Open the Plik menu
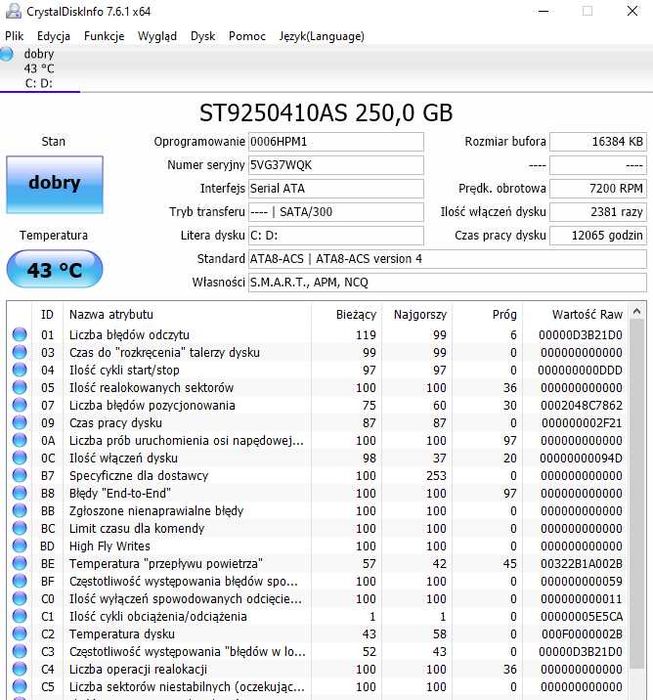 pyautogui.click(x=14, y=36)
